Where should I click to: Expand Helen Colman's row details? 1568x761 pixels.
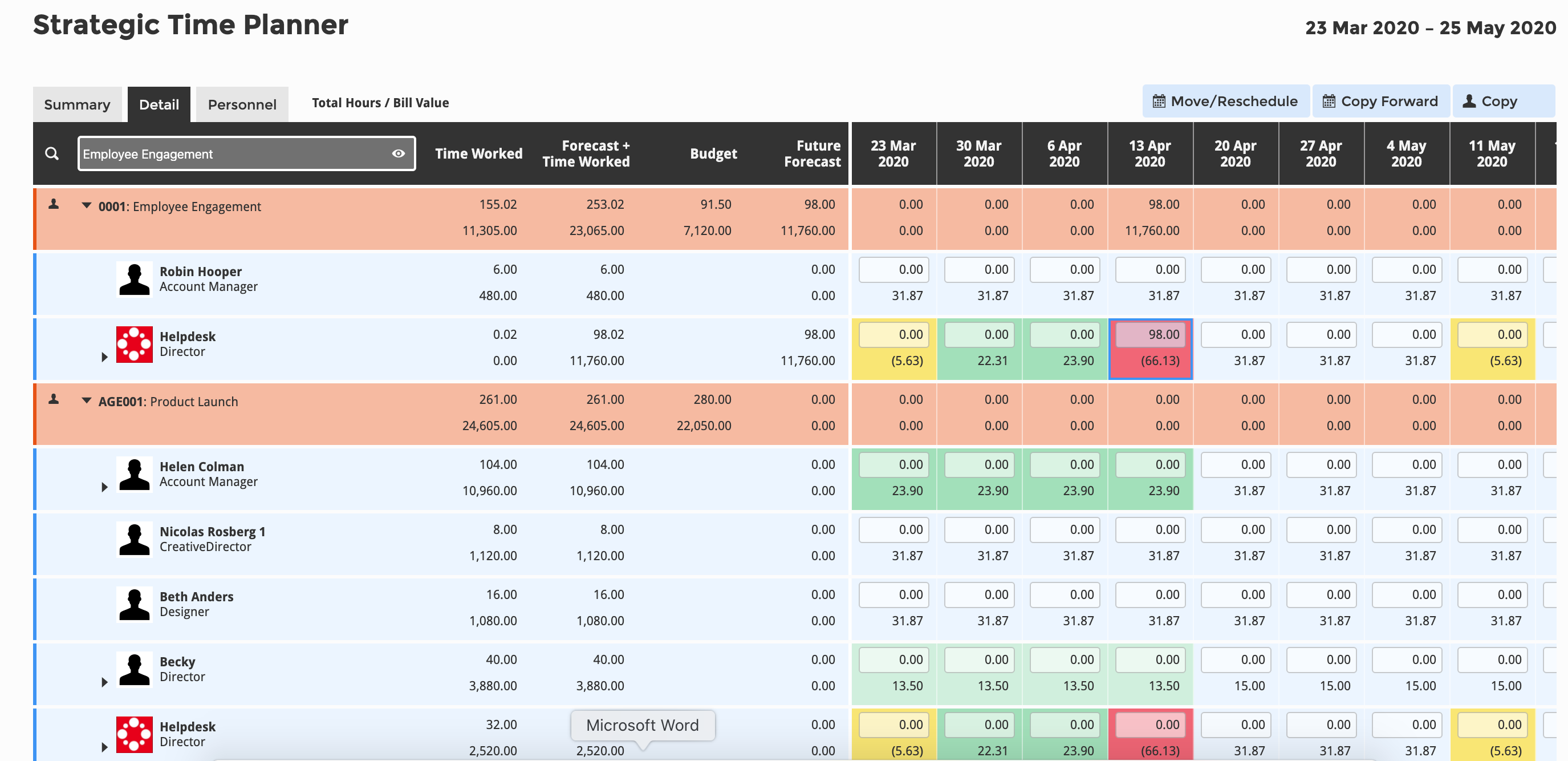(105, 487)
